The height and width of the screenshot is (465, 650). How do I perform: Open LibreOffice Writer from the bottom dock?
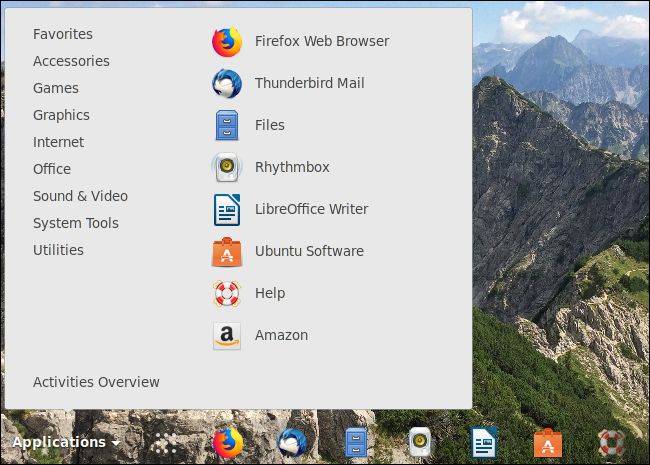click(484, 443)
